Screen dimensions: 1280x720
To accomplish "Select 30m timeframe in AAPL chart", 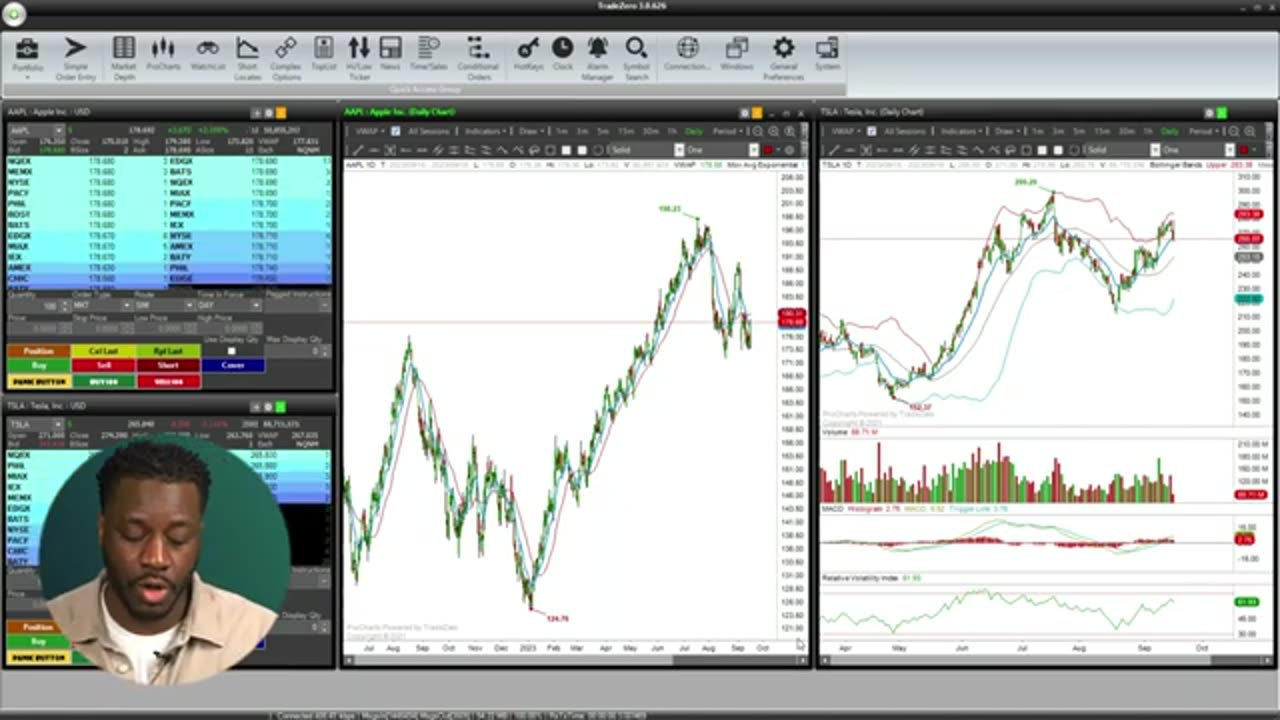I will click(x=650, y=131).
